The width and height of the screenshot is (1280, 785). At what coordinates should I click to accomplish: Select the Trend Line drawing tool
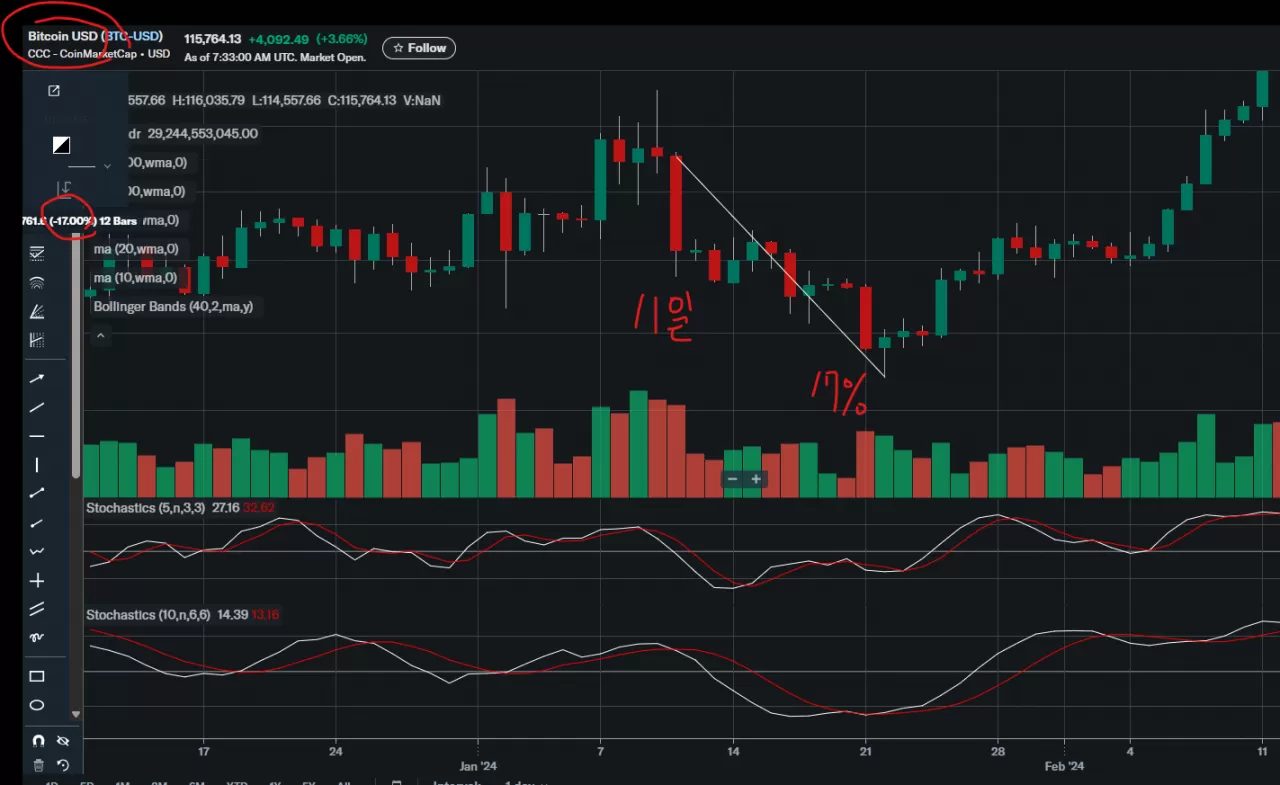tap(36, 407)
